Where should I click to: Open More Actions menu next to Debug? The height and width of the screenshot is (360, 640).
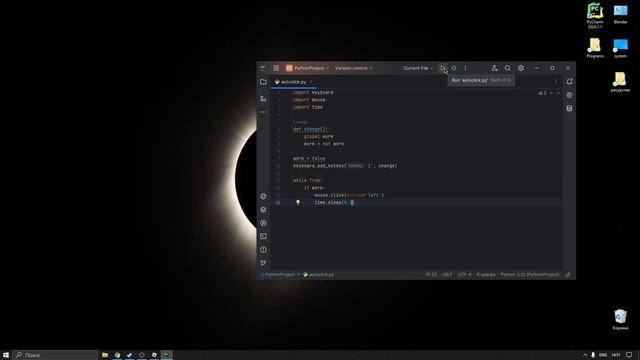pos(465,68)
